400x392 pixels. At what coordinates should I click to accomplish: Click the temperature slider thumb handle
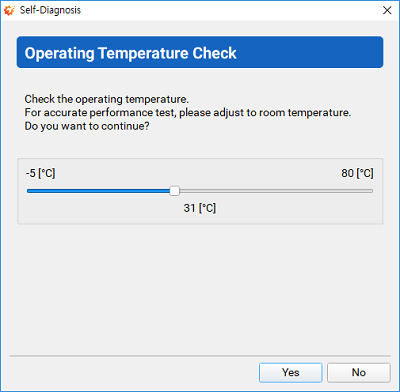175,191
